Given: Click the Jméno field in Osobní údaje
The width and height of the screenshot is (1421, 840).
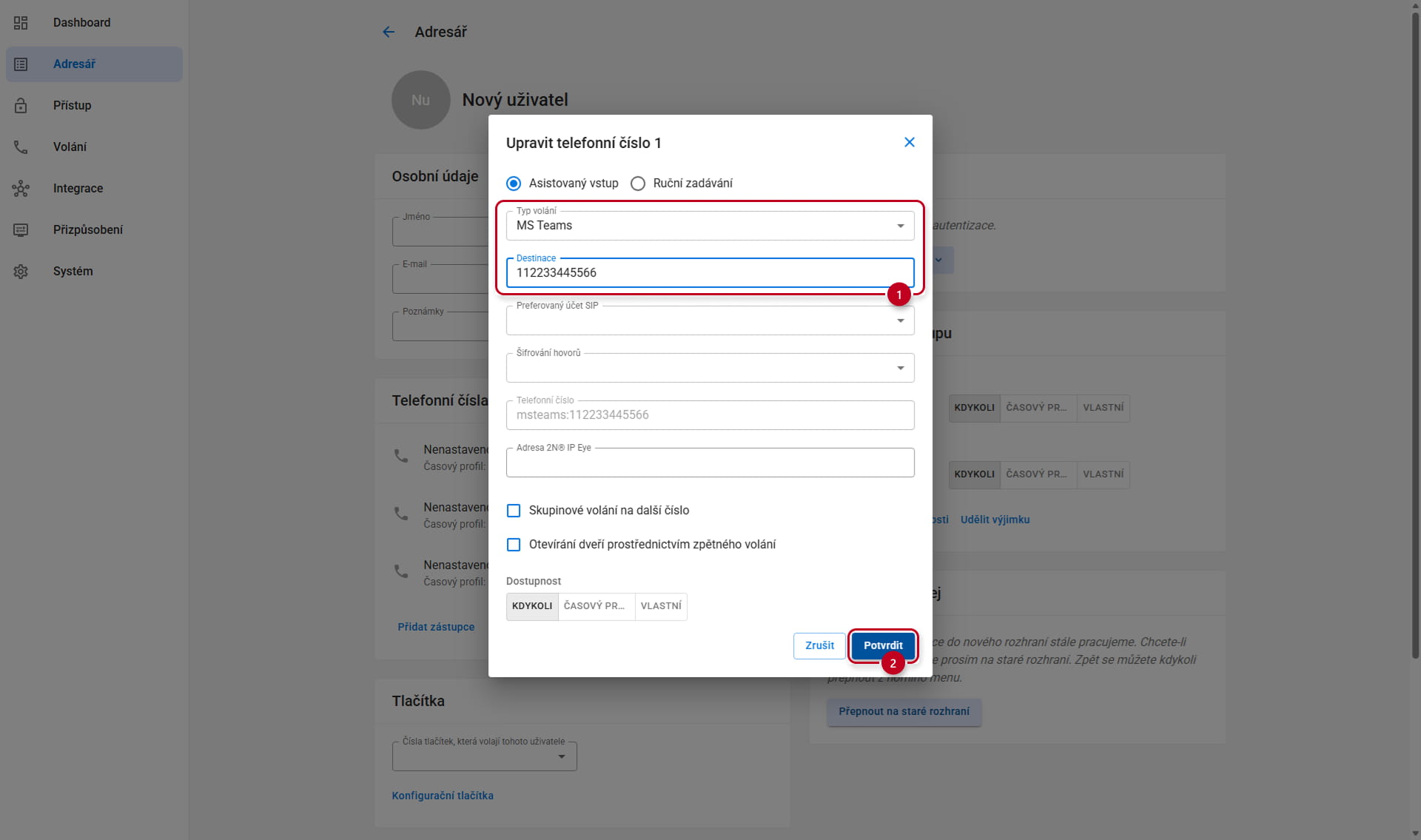Looking at the screenshot, I should click(x=440, y=232).
